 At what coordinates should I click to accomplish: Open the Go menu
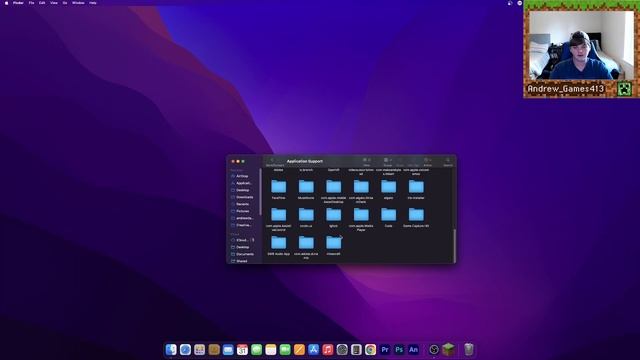tap(65, 3)
